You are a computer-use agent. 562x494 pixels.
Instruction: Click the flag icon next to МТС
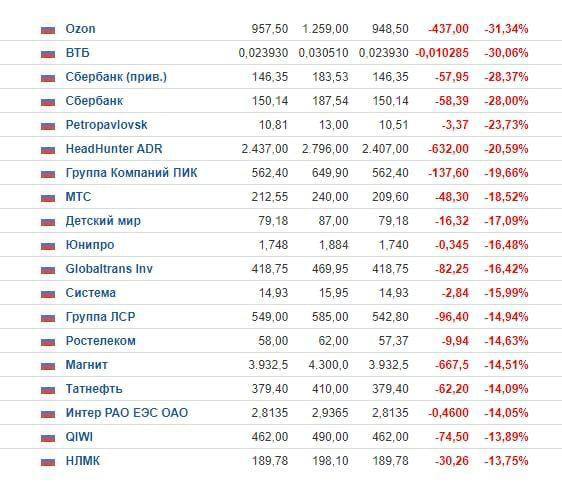48,198
